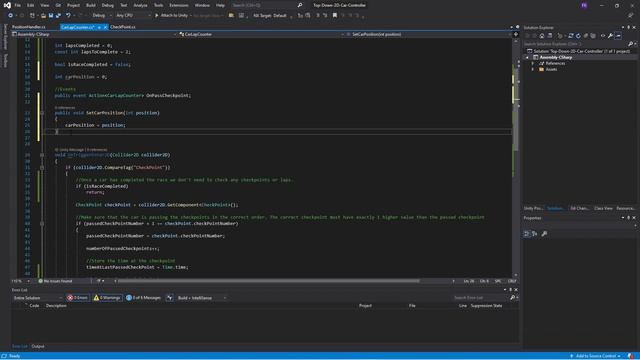Click Solution Explorer Home icon
This screenshot has width=640, height=360.
[x=542, y=36]
